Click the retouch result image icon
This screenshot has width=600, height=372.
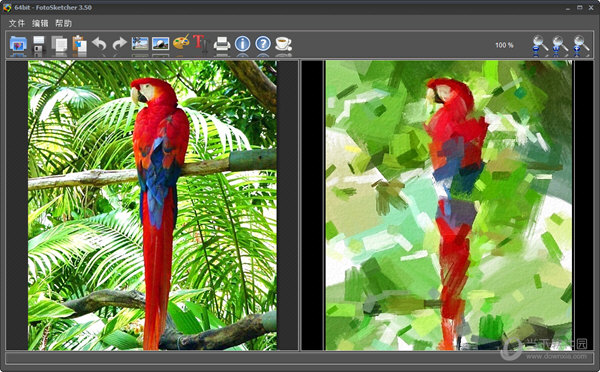point(160,43)
